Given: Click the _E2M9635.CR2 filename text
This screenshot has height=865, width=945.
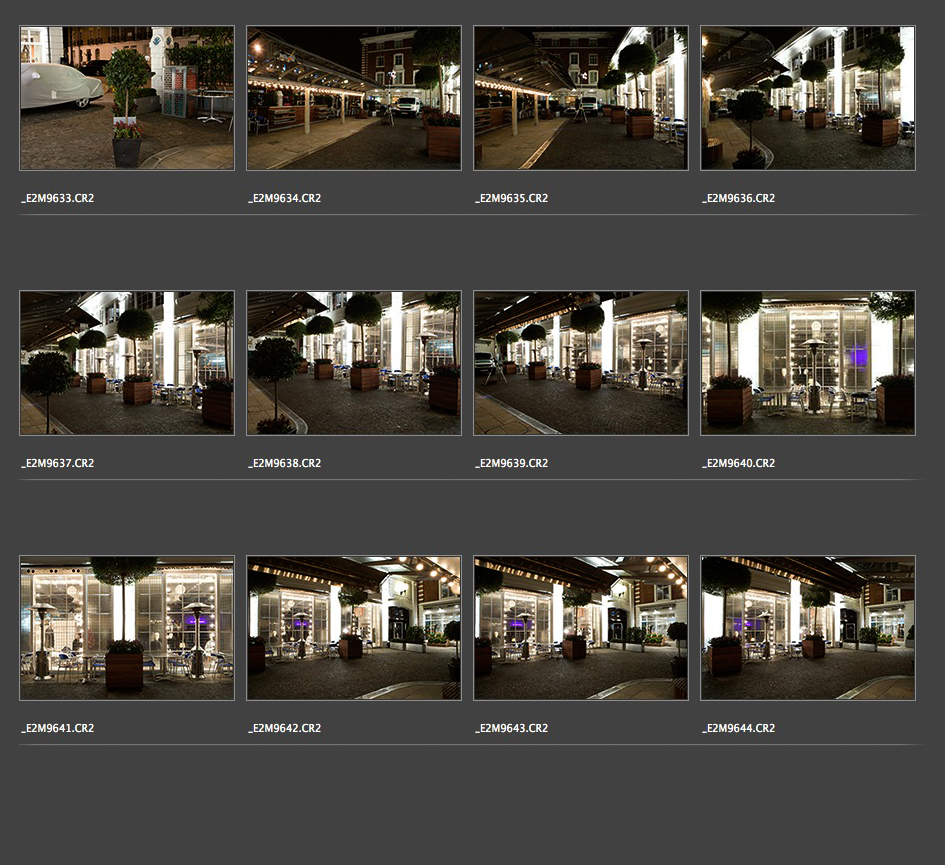Looking at the screenshot, I should [511, 198].
